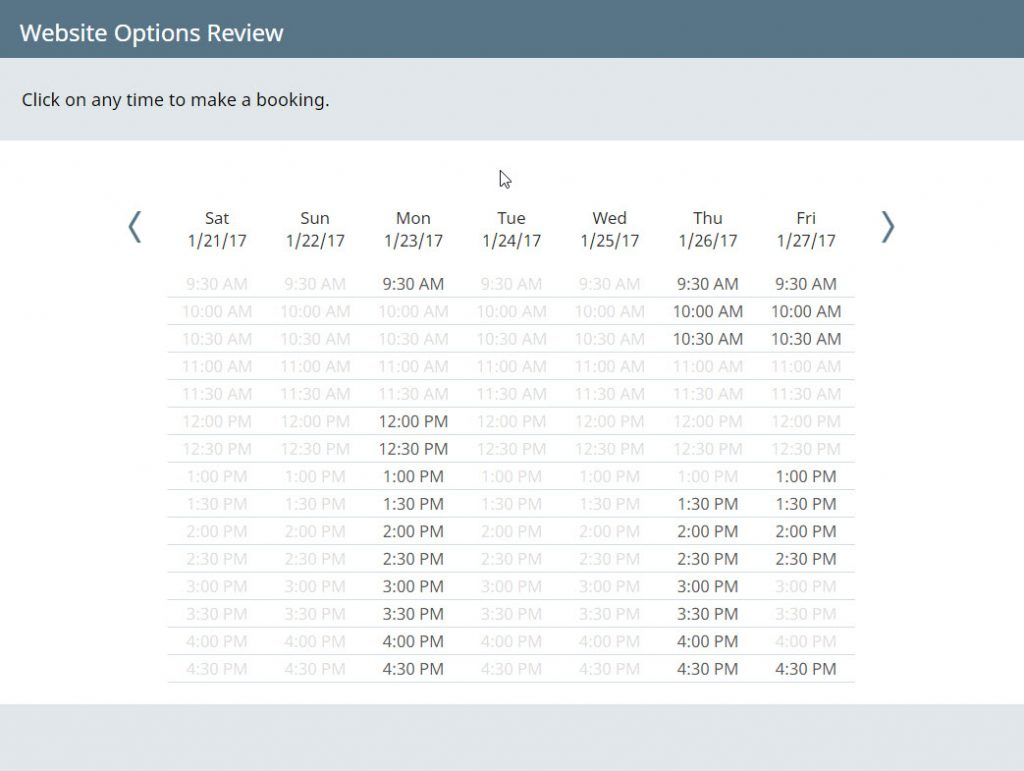Click the Thu 1/26/17 column header
The height and width of the screenshot is (771, 1024).
coord(708,229)
